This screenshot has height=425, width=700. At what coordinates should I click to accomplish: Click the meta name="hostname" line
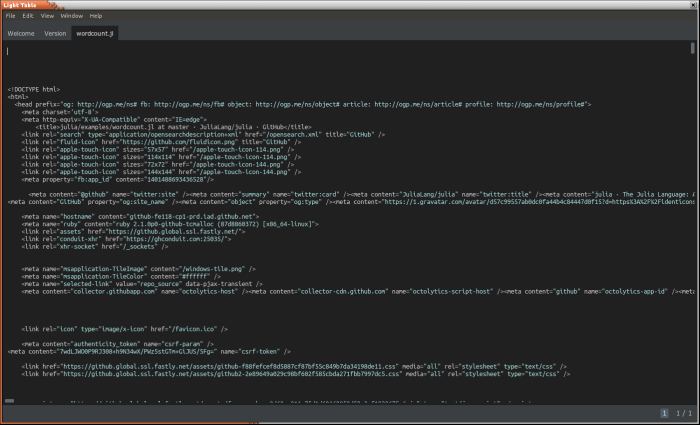click(140, 217)
